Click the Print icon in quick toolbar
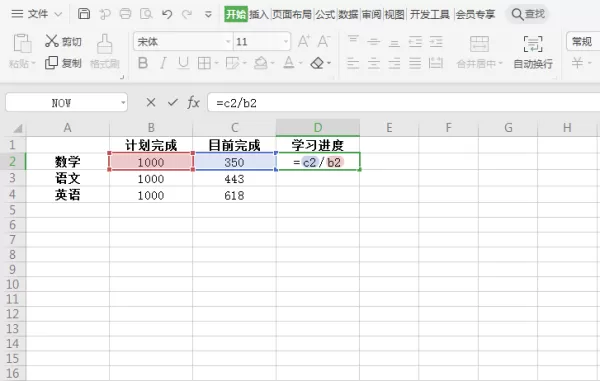 (125, 14)
